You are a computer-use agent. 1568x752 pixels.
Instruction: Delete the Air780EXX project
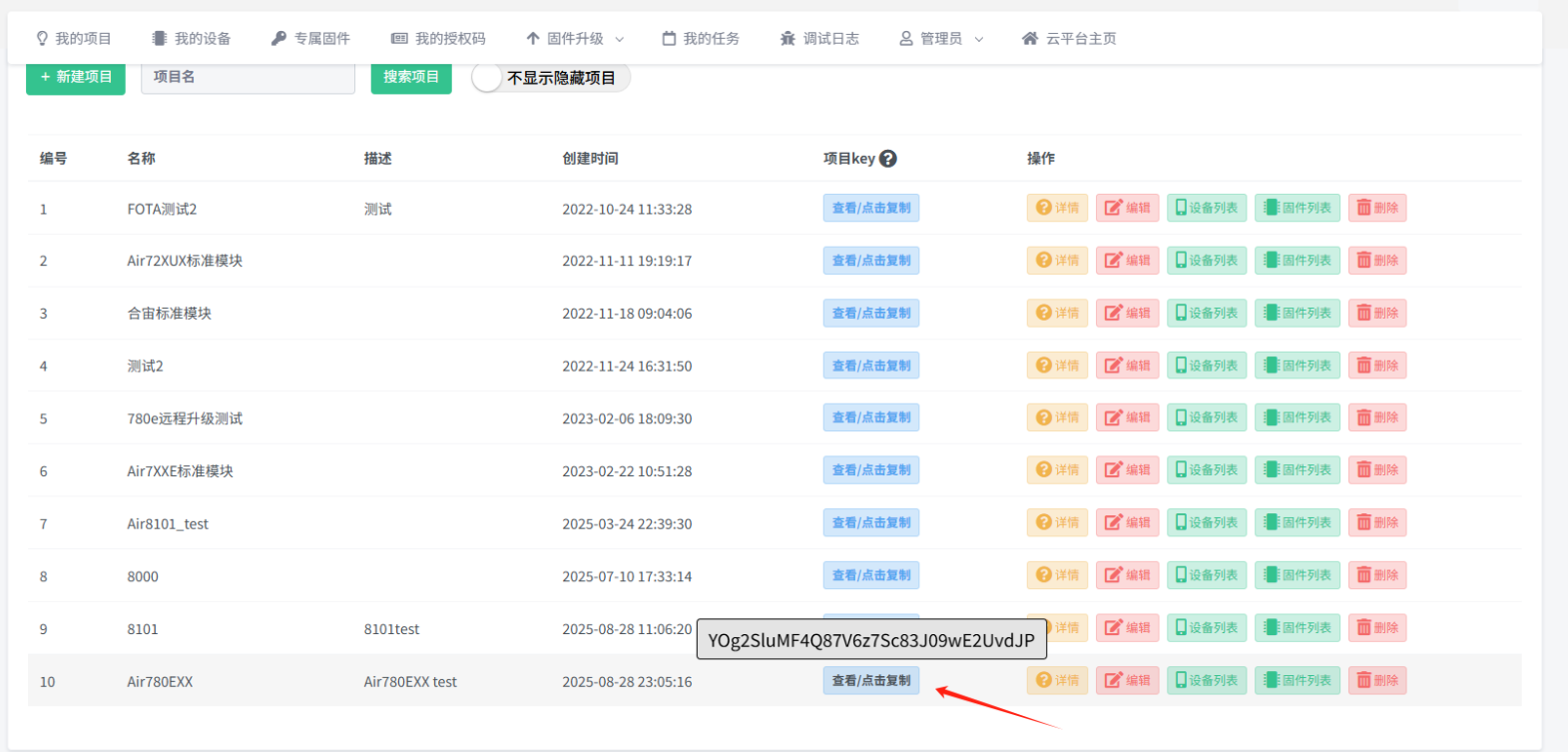click(1376, 680)
